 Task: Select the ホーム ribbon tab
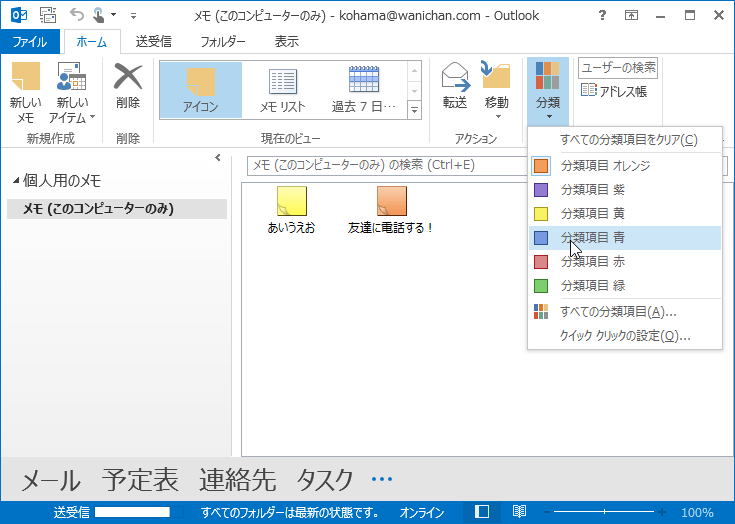pos(92,42)
